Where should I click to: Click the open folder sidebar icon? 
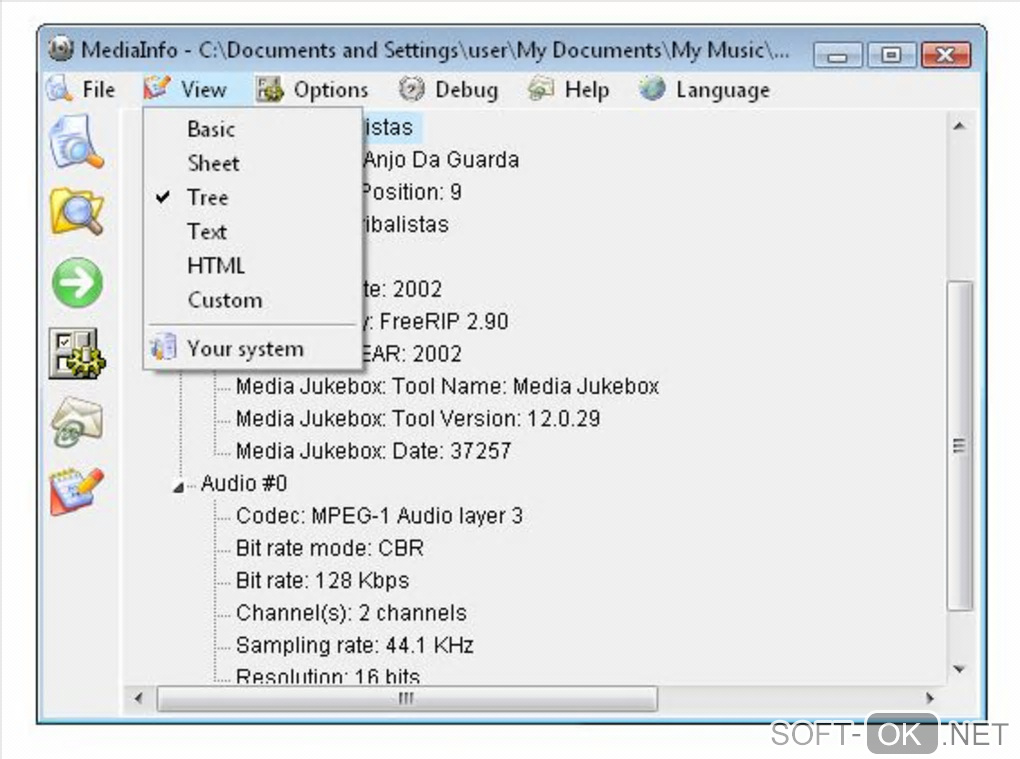[77, 212]
